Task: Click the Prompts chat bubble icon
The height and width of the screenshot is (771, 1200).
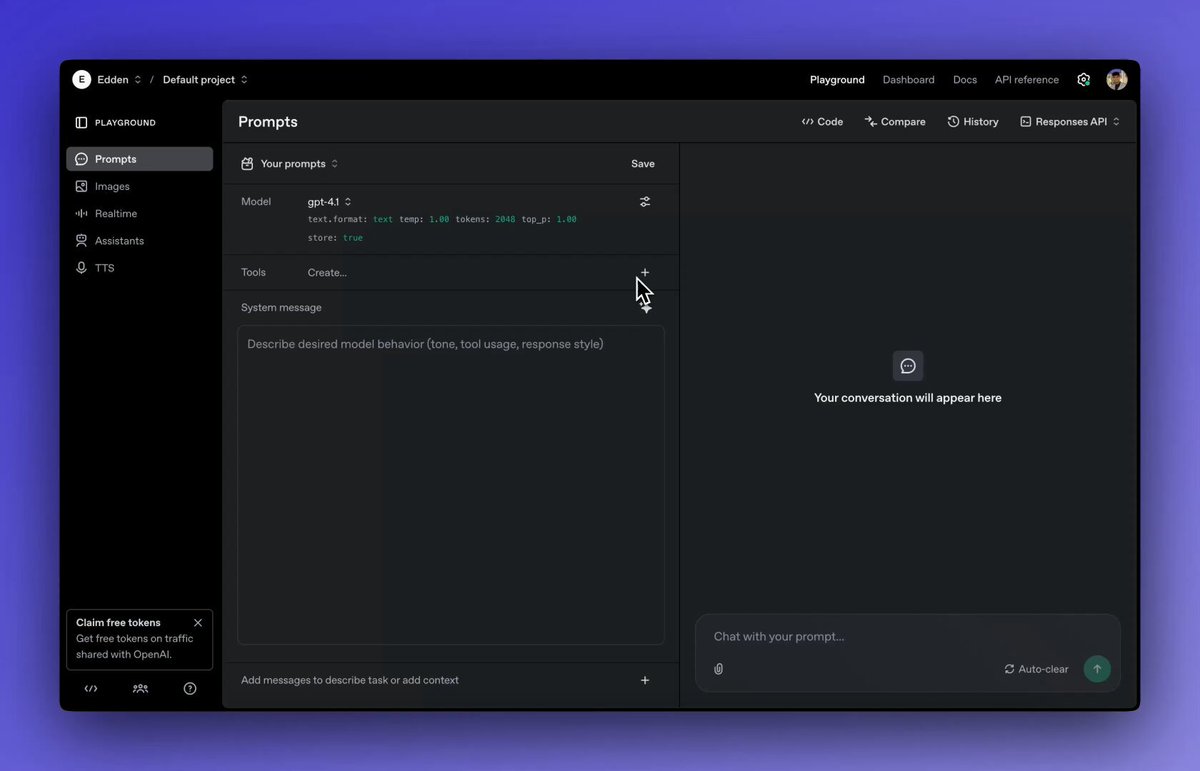Action: pos(82,159)
